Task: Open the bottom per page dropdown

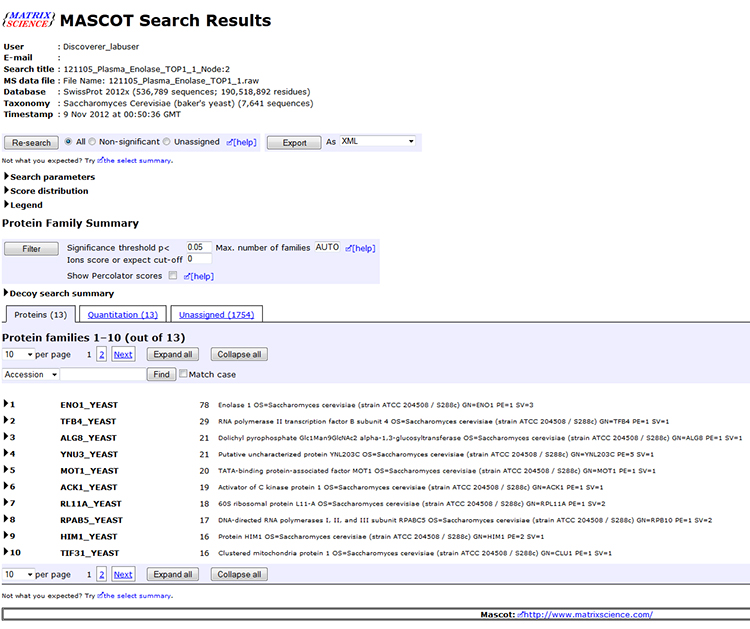Action: click(18, 574)
